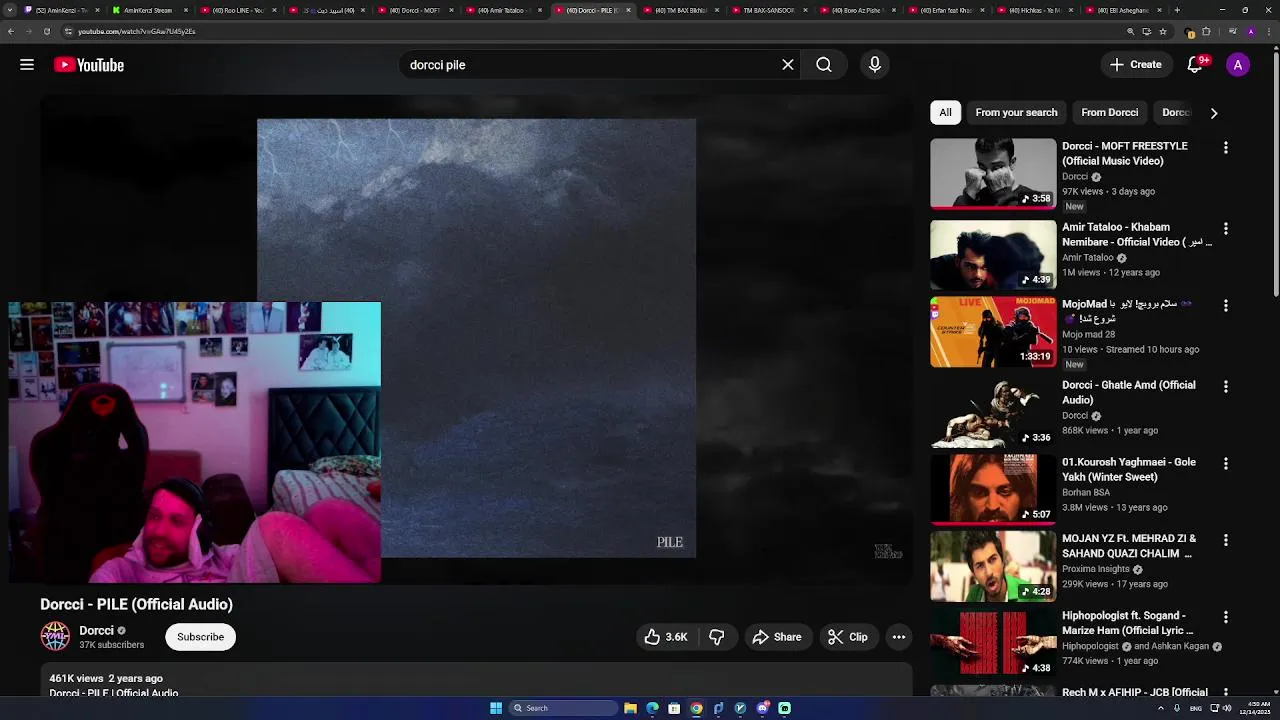Screen dimensions: 1280x720
Task: Open more actions three-dot menu under video
Action: (x=899, y=637)
